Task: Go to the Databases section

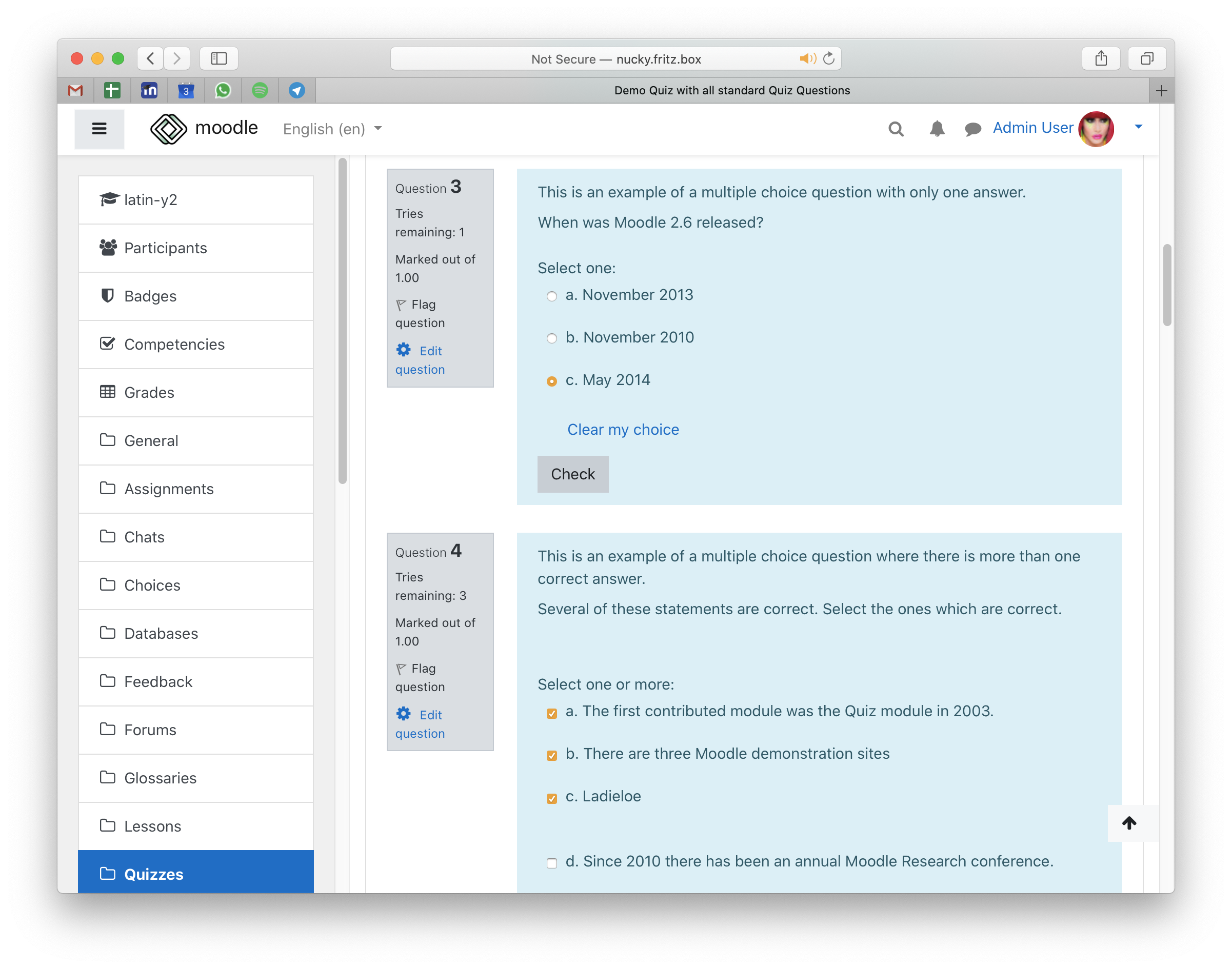Action: tap(196, 634)
